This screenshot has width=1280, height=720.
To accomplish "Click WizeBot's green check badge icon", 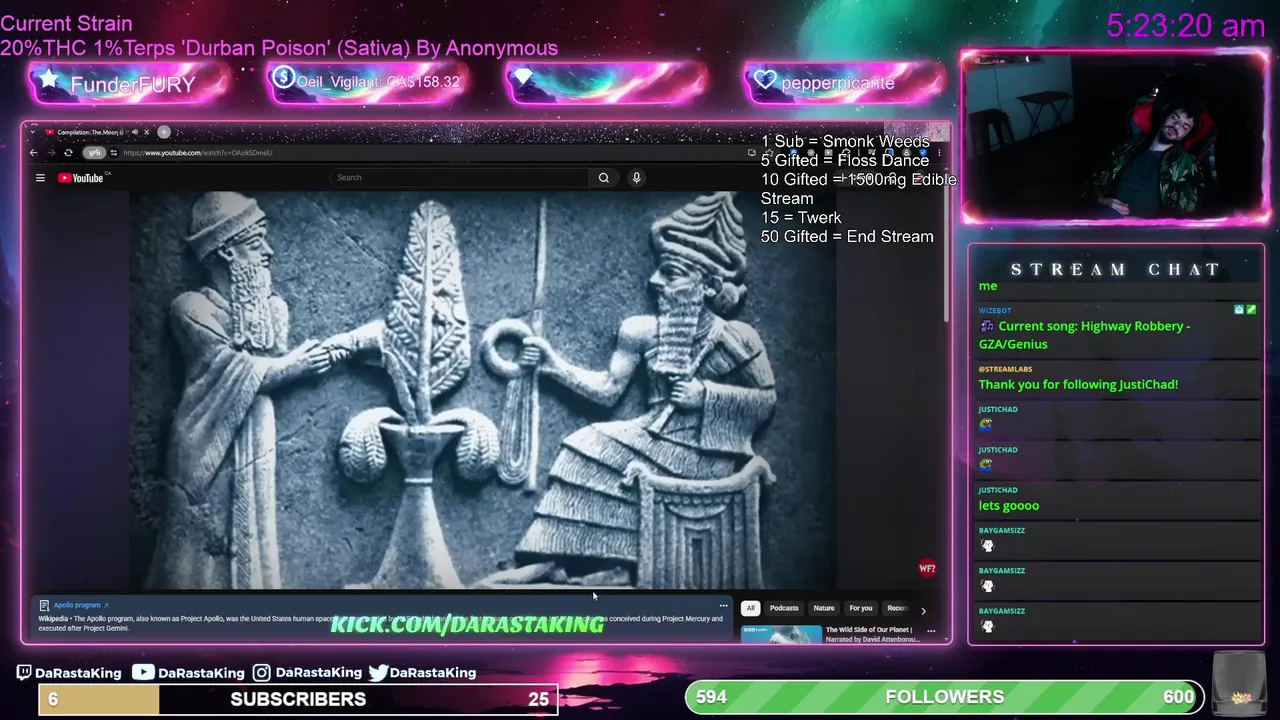I will (1251, 310).
